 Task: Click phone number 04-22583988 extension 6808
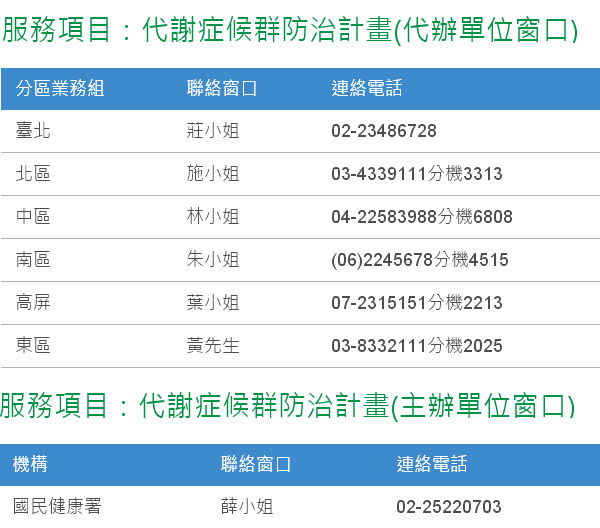tap(421, 217)
